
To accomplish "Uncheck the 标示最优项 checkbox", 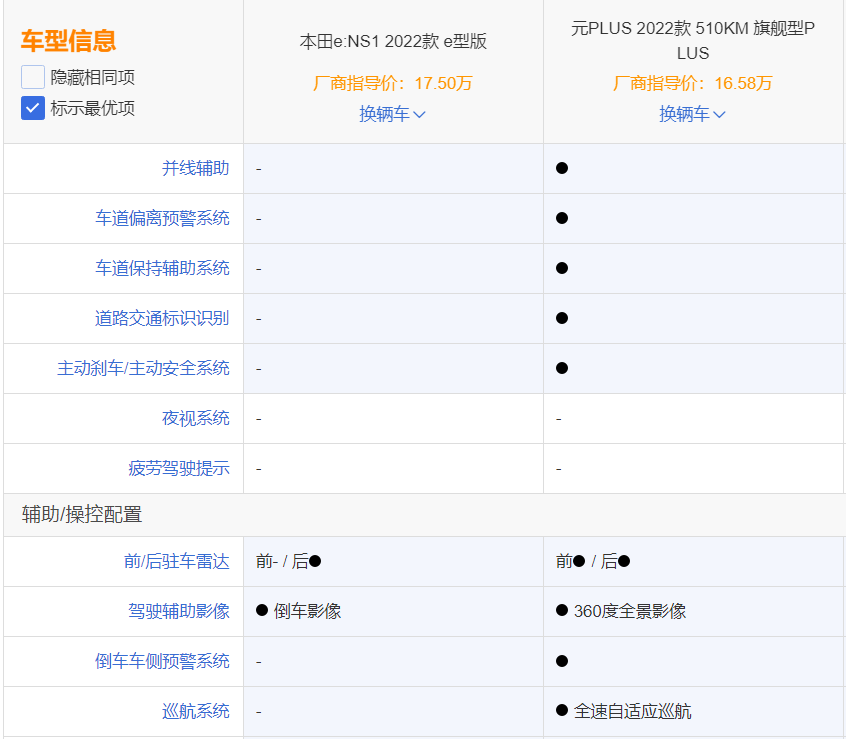I will coord(33,108).
